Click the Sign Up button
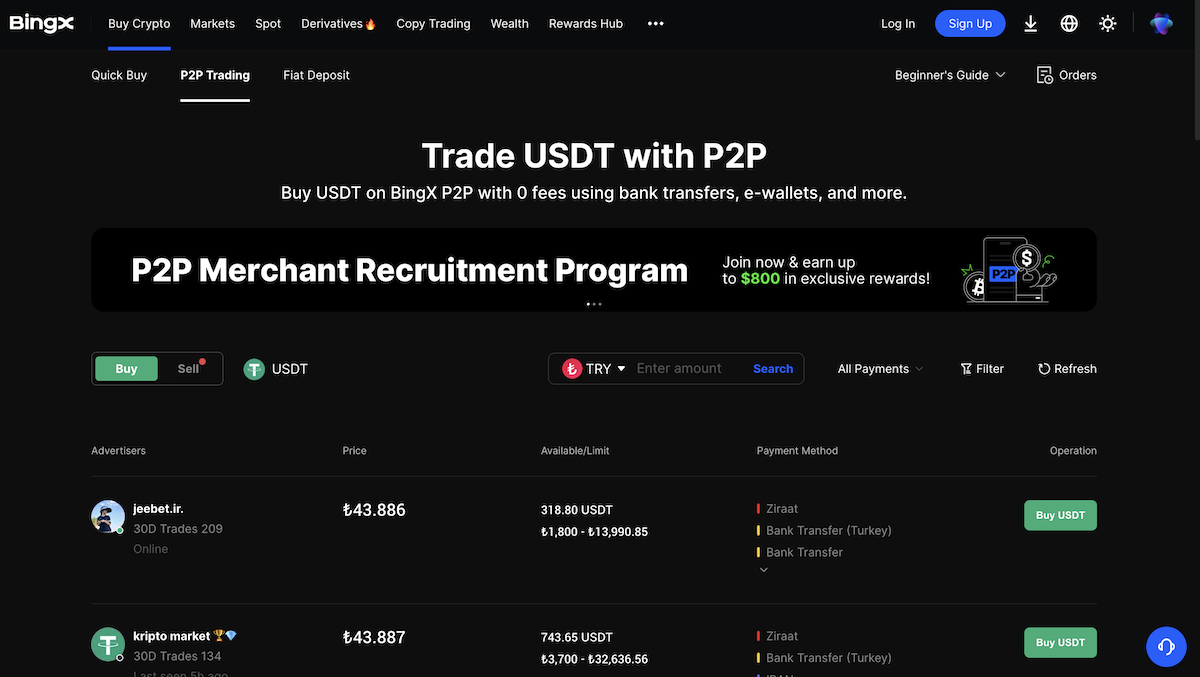Viewport: 1200px width, 677px height. pyautogui.click(x=969, y=22)
